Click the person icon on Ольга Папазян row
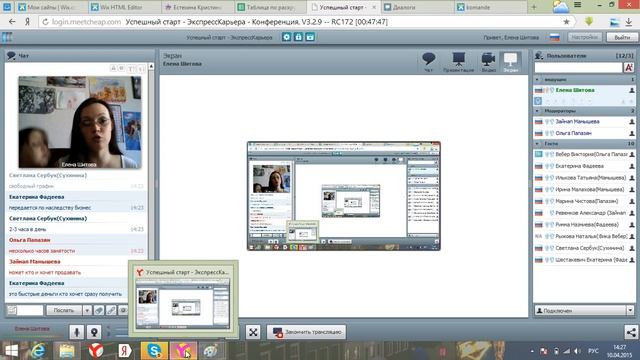 coord(631,133)
